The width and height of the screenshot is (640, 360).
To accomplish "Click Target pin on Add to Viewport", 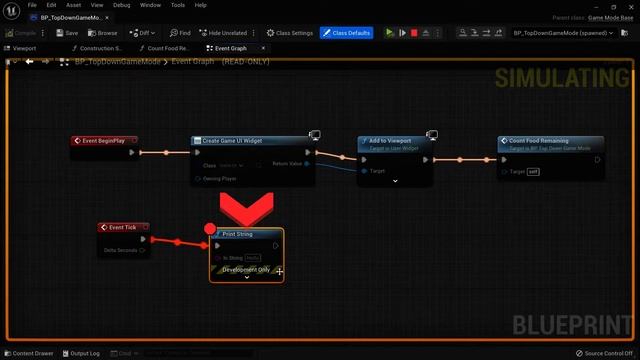I will point(364,171).
